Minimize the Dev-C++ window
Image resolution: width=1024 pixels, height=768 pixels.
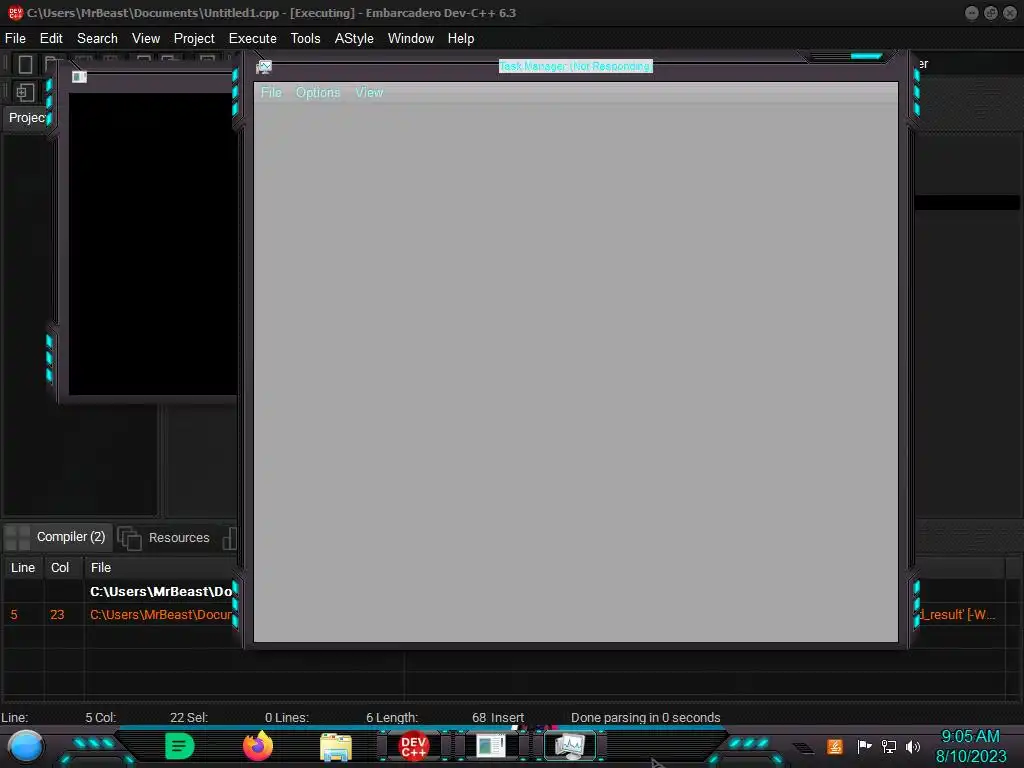click(972, 13)
